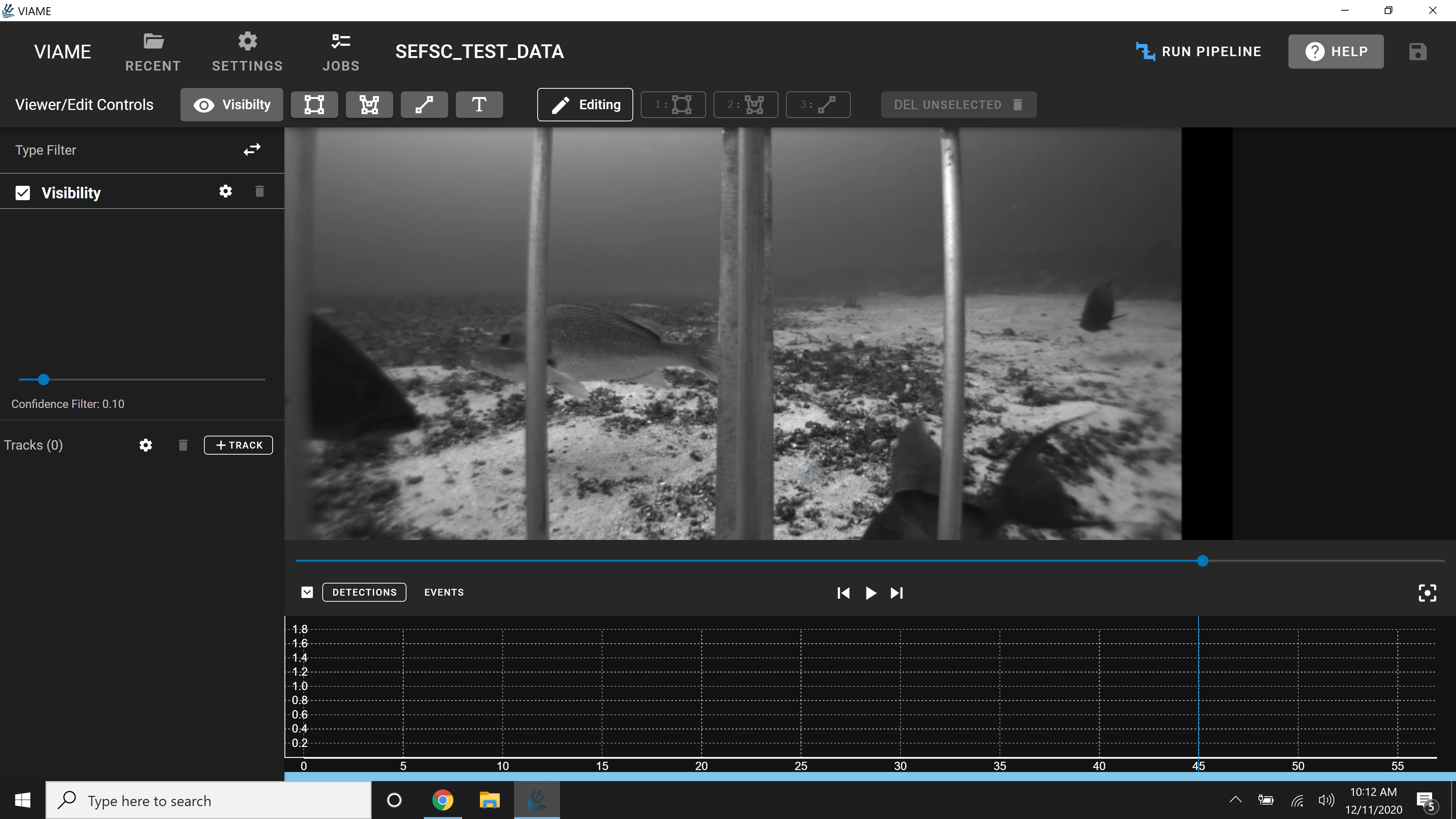
Task: Skip to the next frame
Action: pyautogui.click(x=896, y=593)
